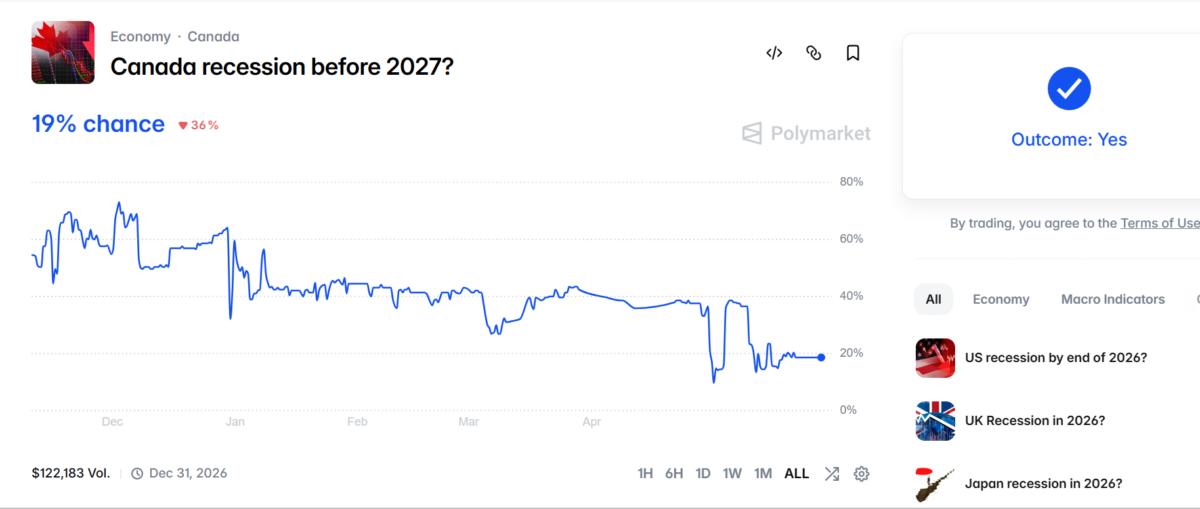This screenshot has height=509, width=1200.
Task: Open the embed code icon
Action: point(774,53)
